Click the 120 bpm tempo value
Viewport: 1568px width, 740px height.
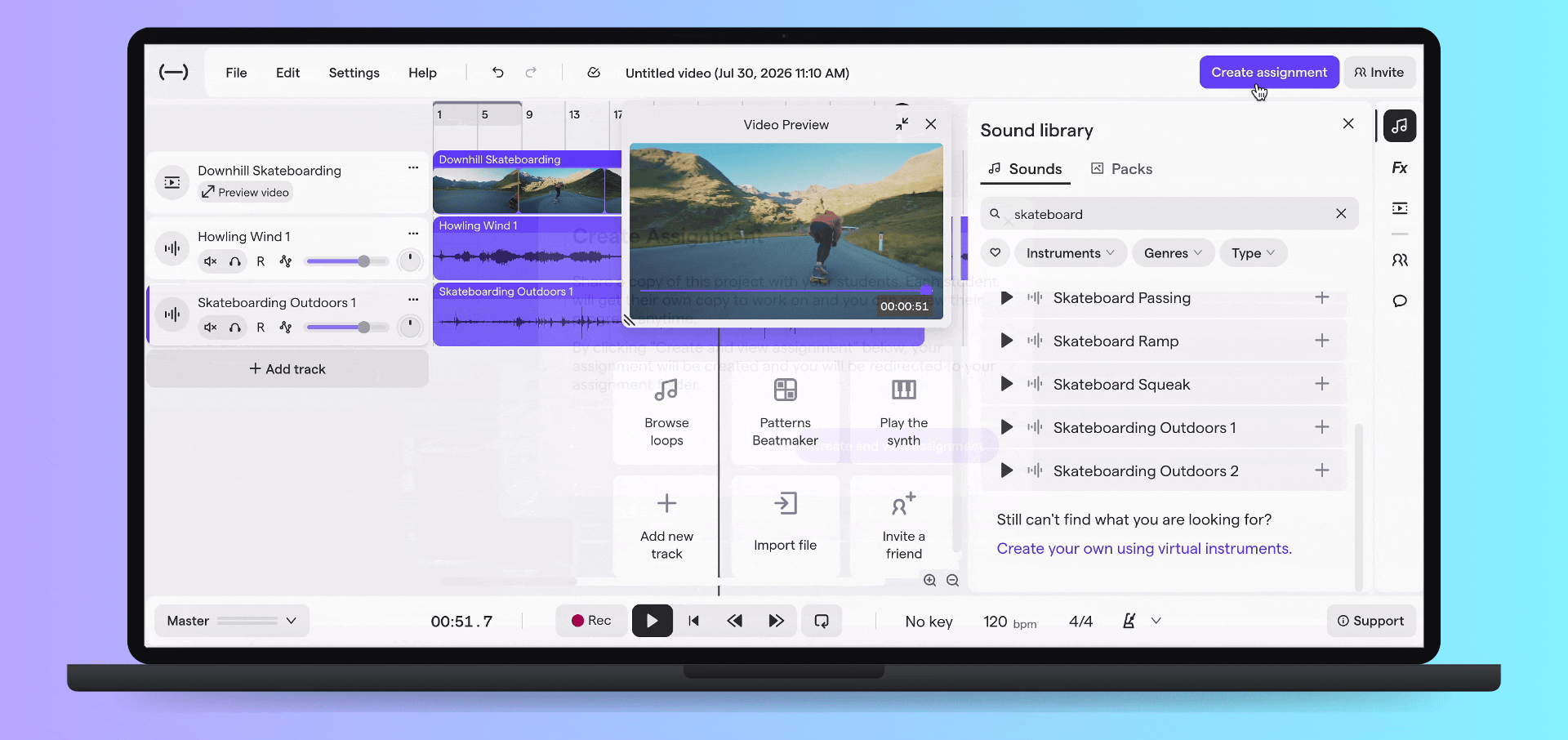(x=1010, y=622)
